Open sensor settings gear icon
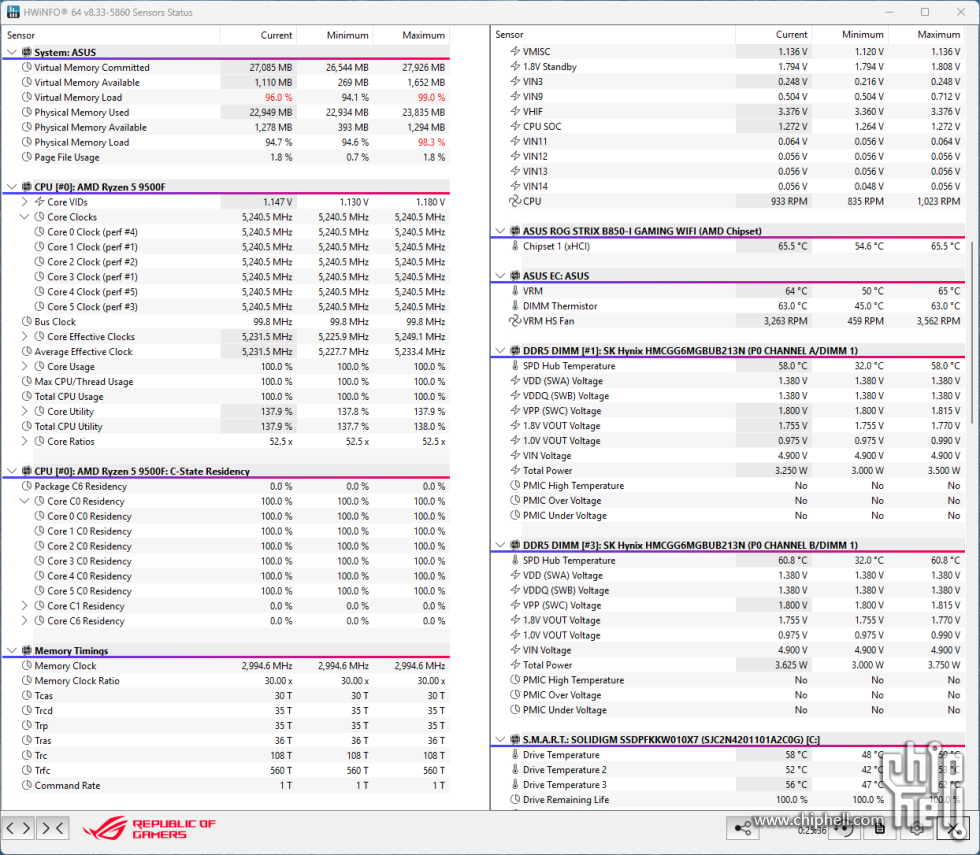Image resolution: width=980 pixels, height=855 pixels. (916, 827)
